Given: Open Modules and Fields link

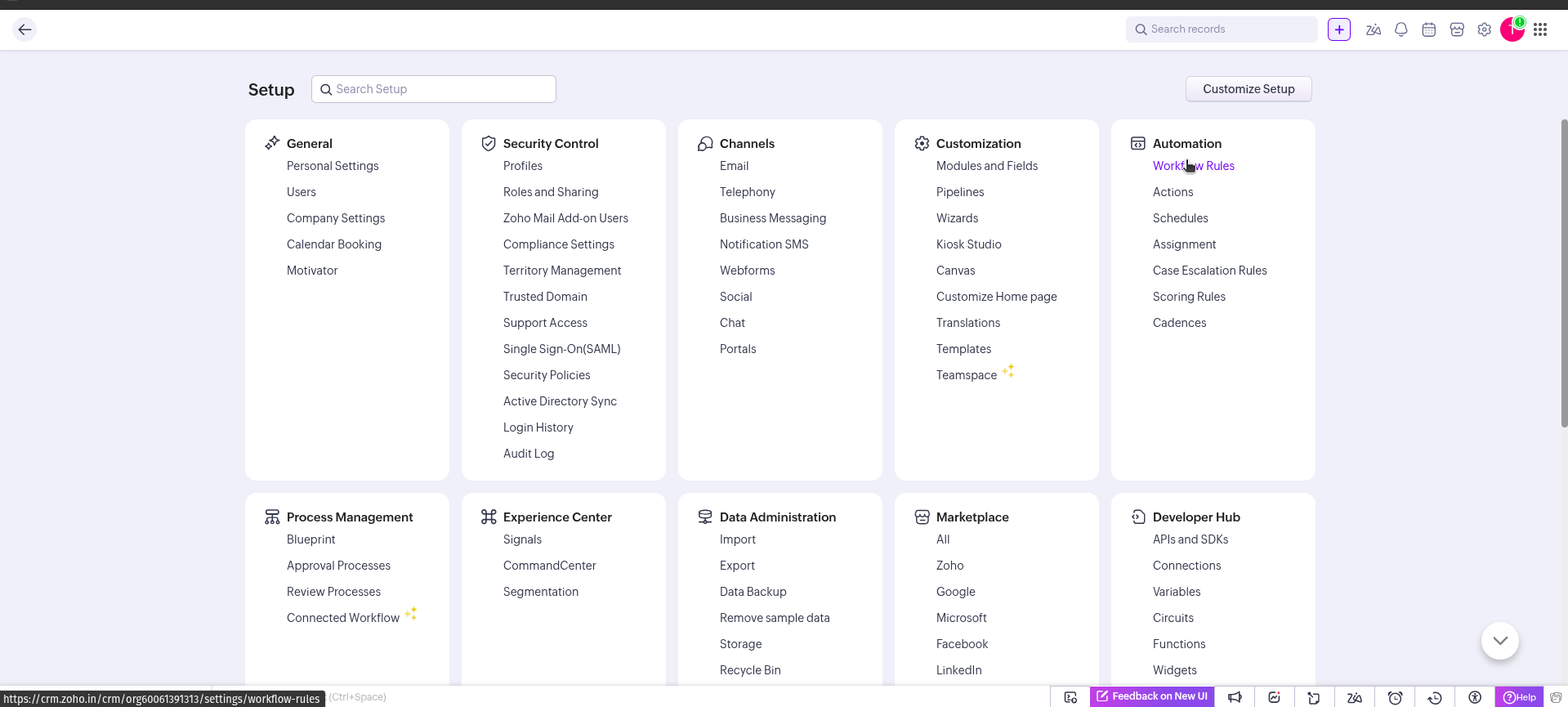Looking at the screenshot, I should coord(986,166).
